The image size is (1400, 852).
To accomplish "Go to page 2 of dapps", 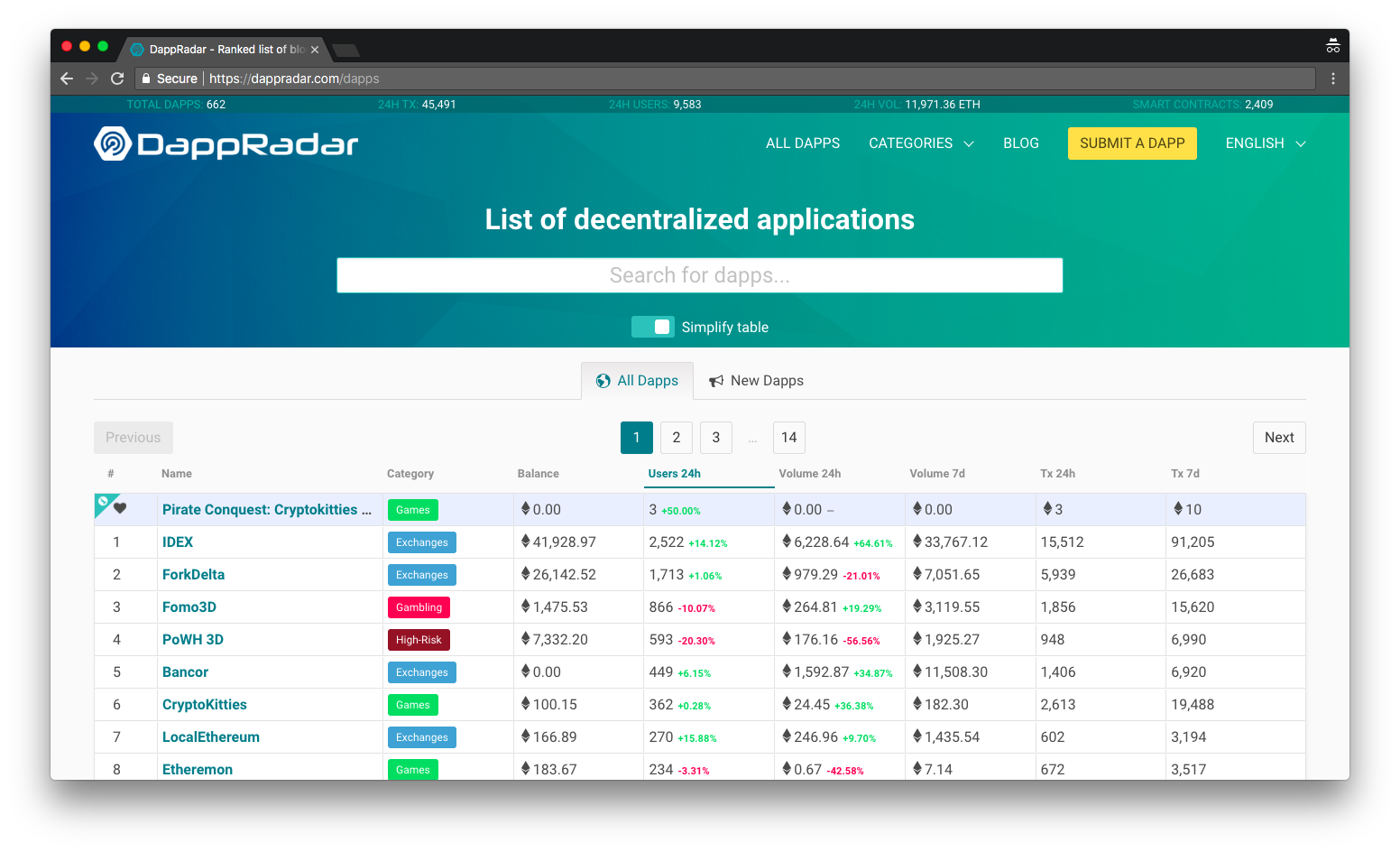I will click(x=677, y=438).
